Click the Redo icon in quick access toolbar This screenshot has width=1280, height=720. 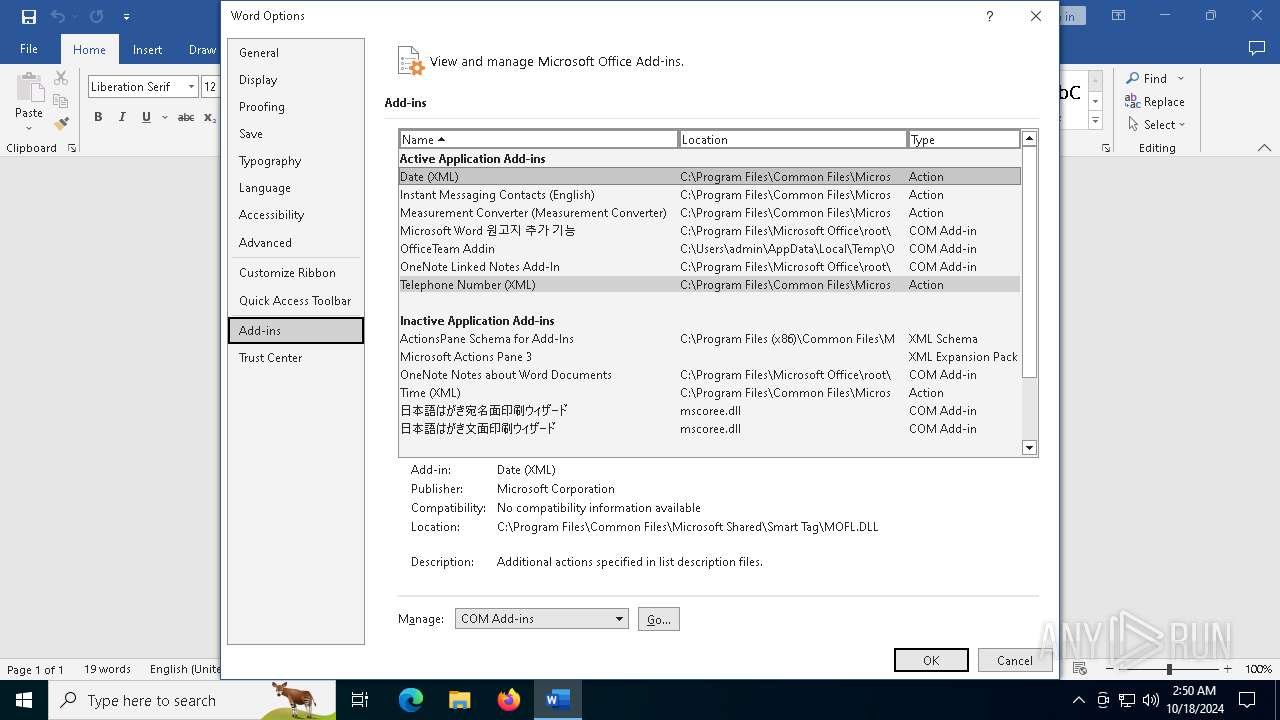point(96,16)
